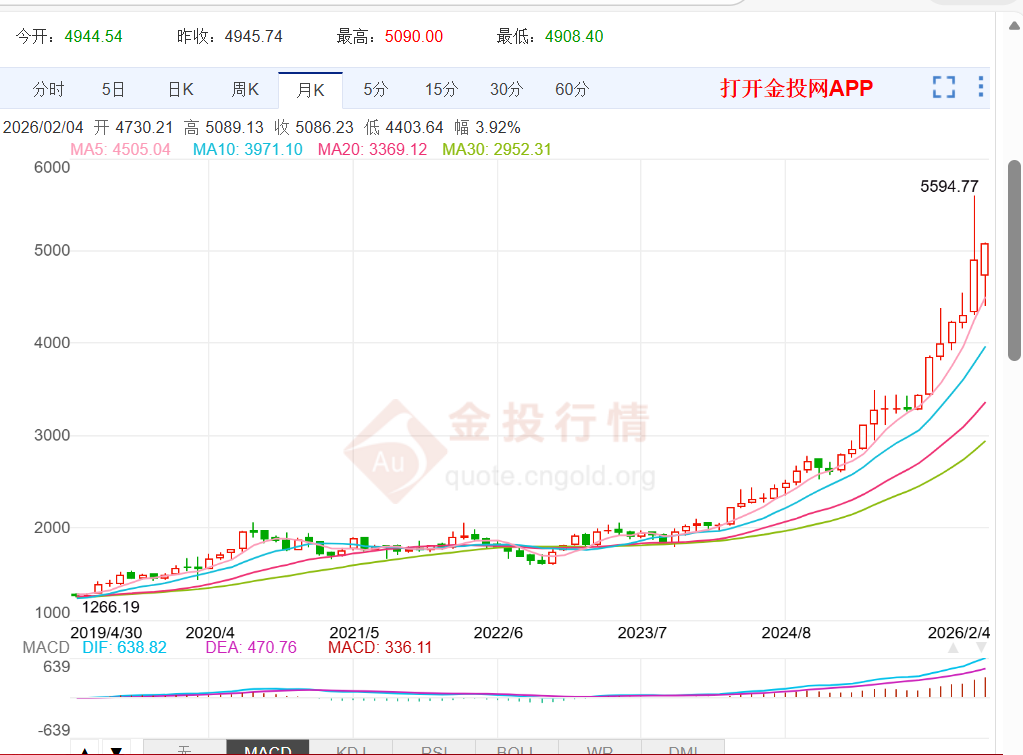The image size is (1023, 755).
Task: Click the up triangle below 2026/2/4
Action: click(953, 648)
